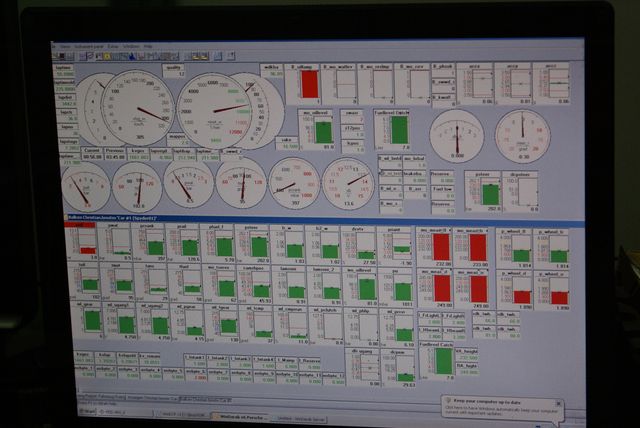The image size is (640, 428).
Task: Select the round gauge reading 8.5
Action: pyautogui.click(x=189, y=185)
